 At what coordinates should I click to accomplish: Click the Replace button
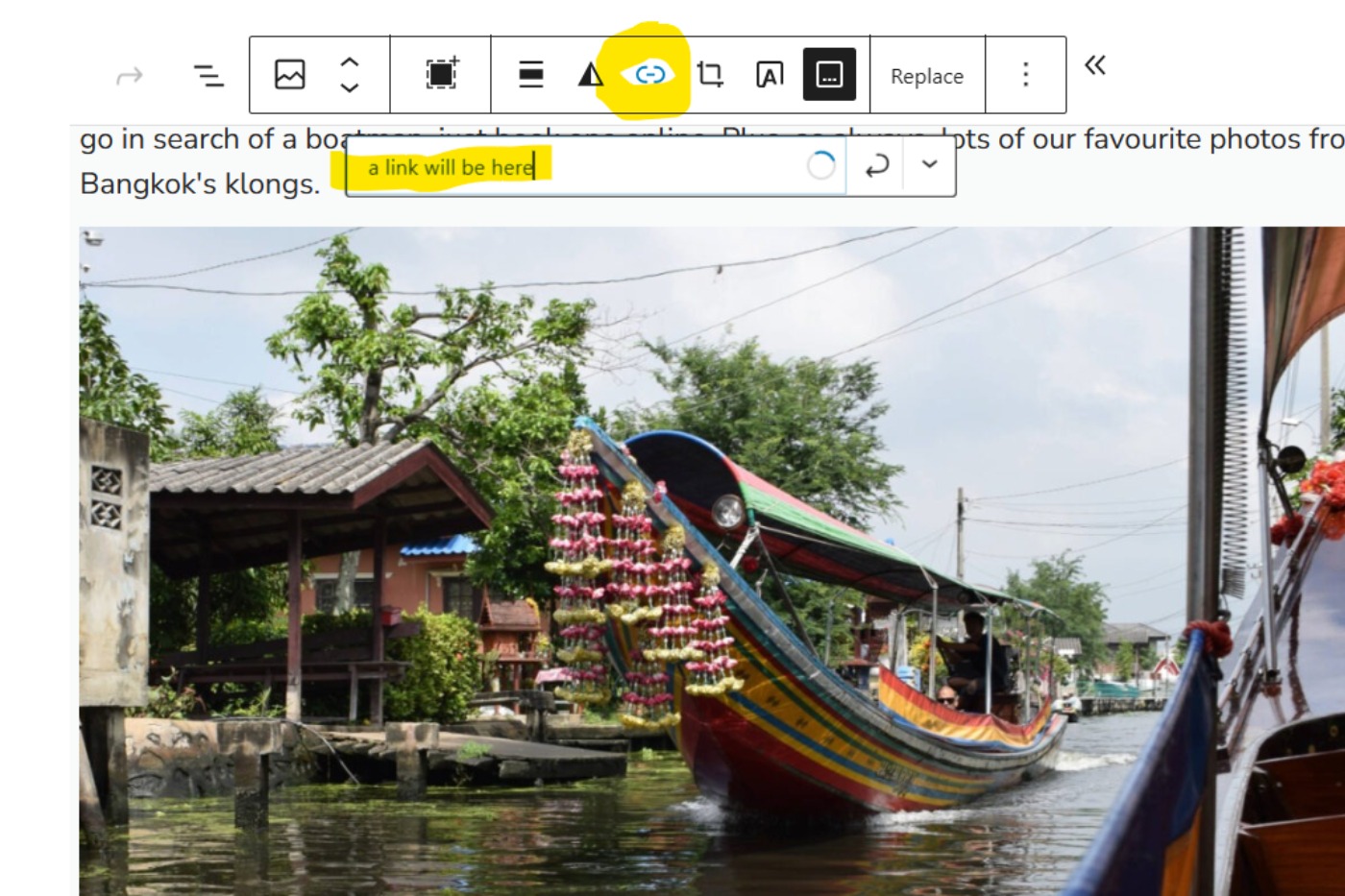[x=926, y=76]
